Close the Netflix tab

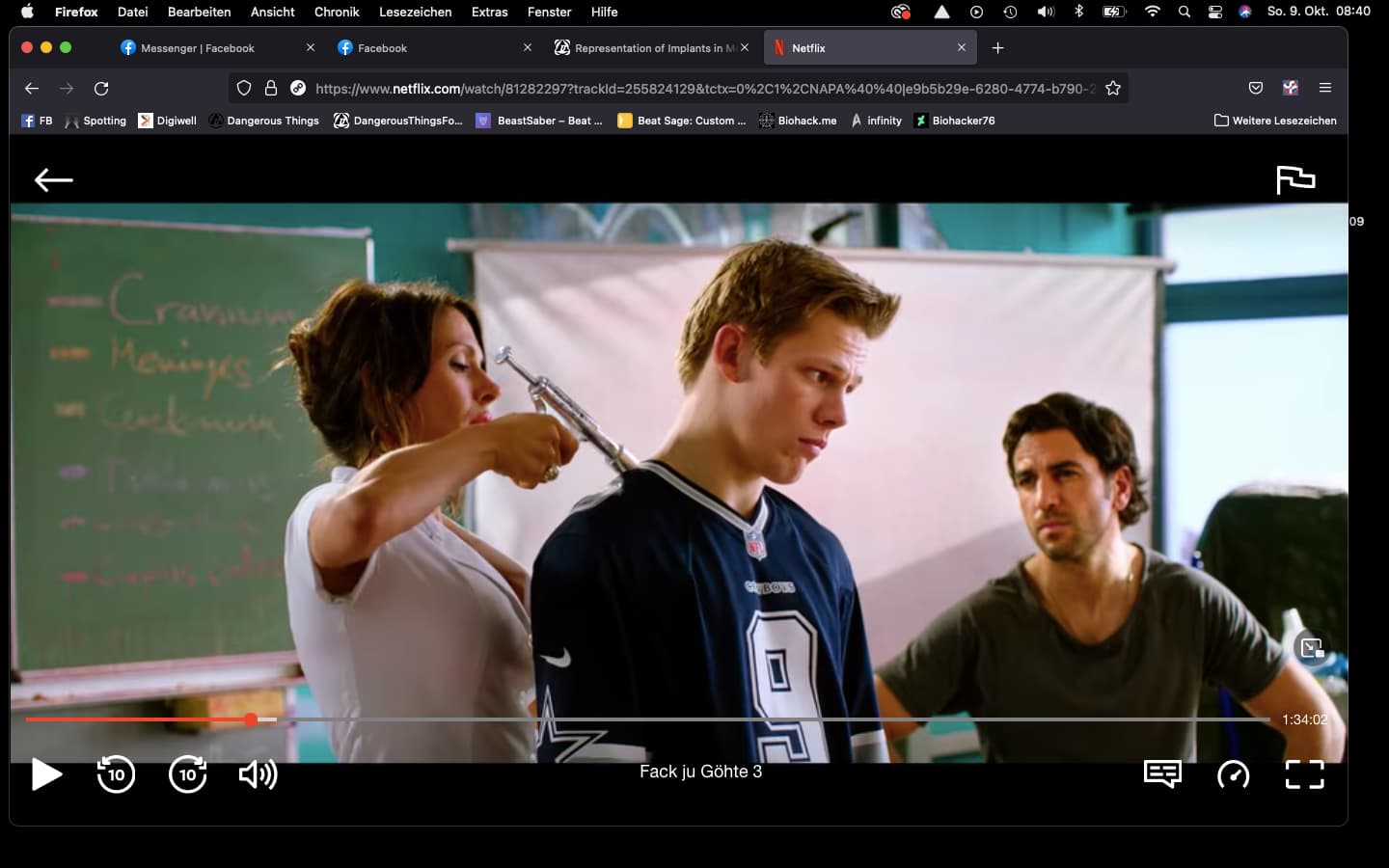coord(962,47)
